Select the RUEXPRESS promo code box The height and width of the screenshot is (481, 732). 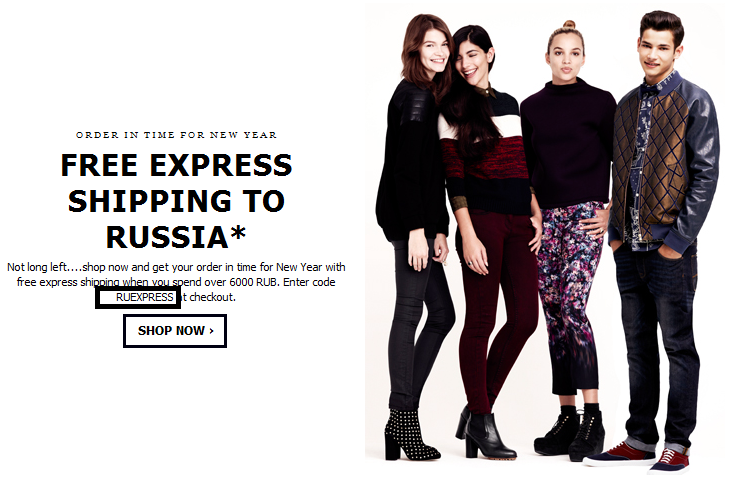tap(138, 297)
